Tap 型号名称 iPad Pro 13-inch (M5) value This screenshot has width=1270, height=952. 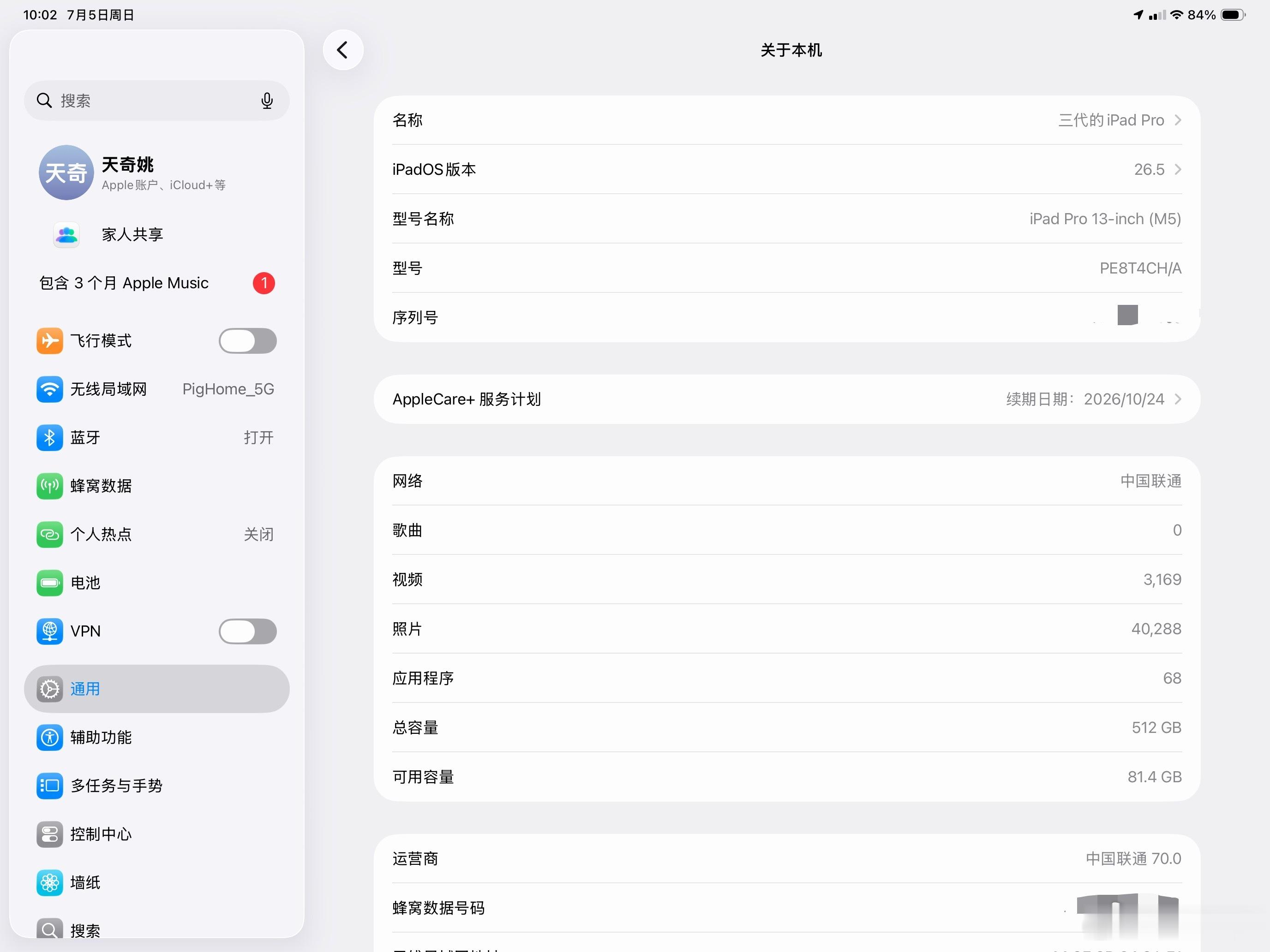point(1105,219)
